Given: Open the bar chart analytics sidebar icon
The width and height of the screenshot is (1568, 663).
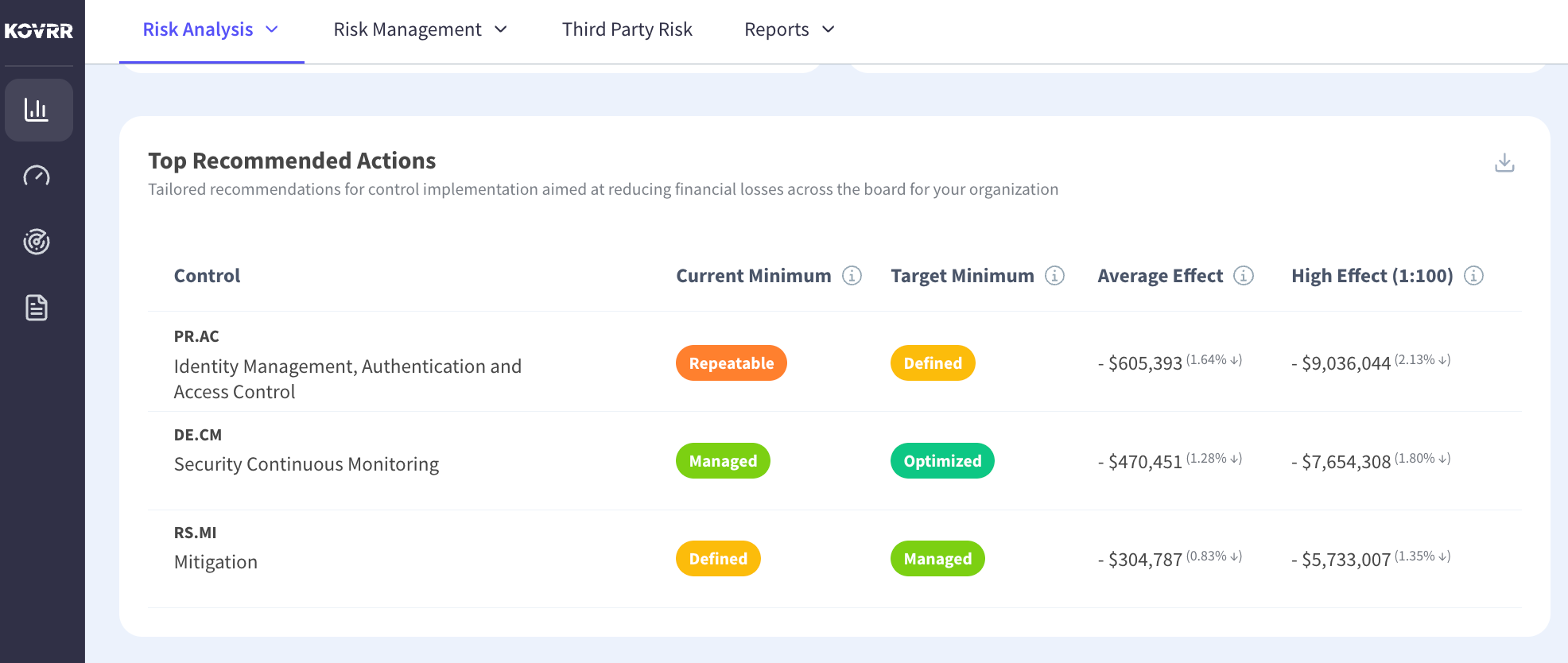Looking at the screenshot, I should (x=37, y=110).
